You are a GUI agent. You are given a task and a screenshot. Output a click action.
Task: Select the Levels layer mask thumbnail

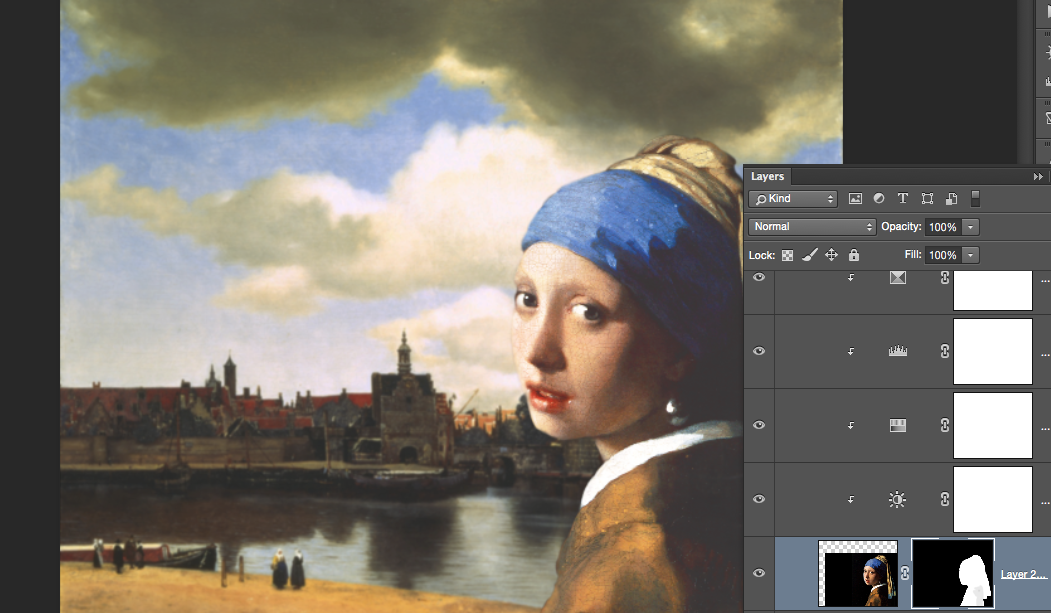coord(993,352)
